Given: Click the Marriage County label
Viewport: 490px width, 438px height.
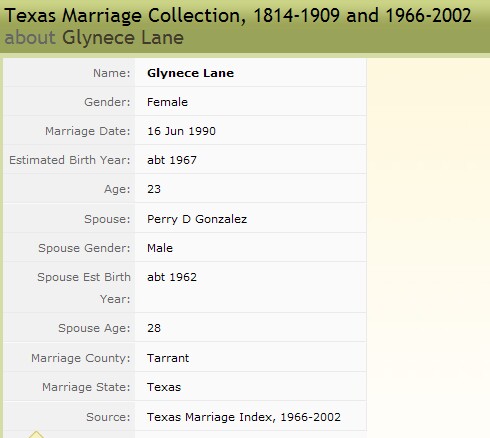Looking at the screenshot, I should click(81, 358).
